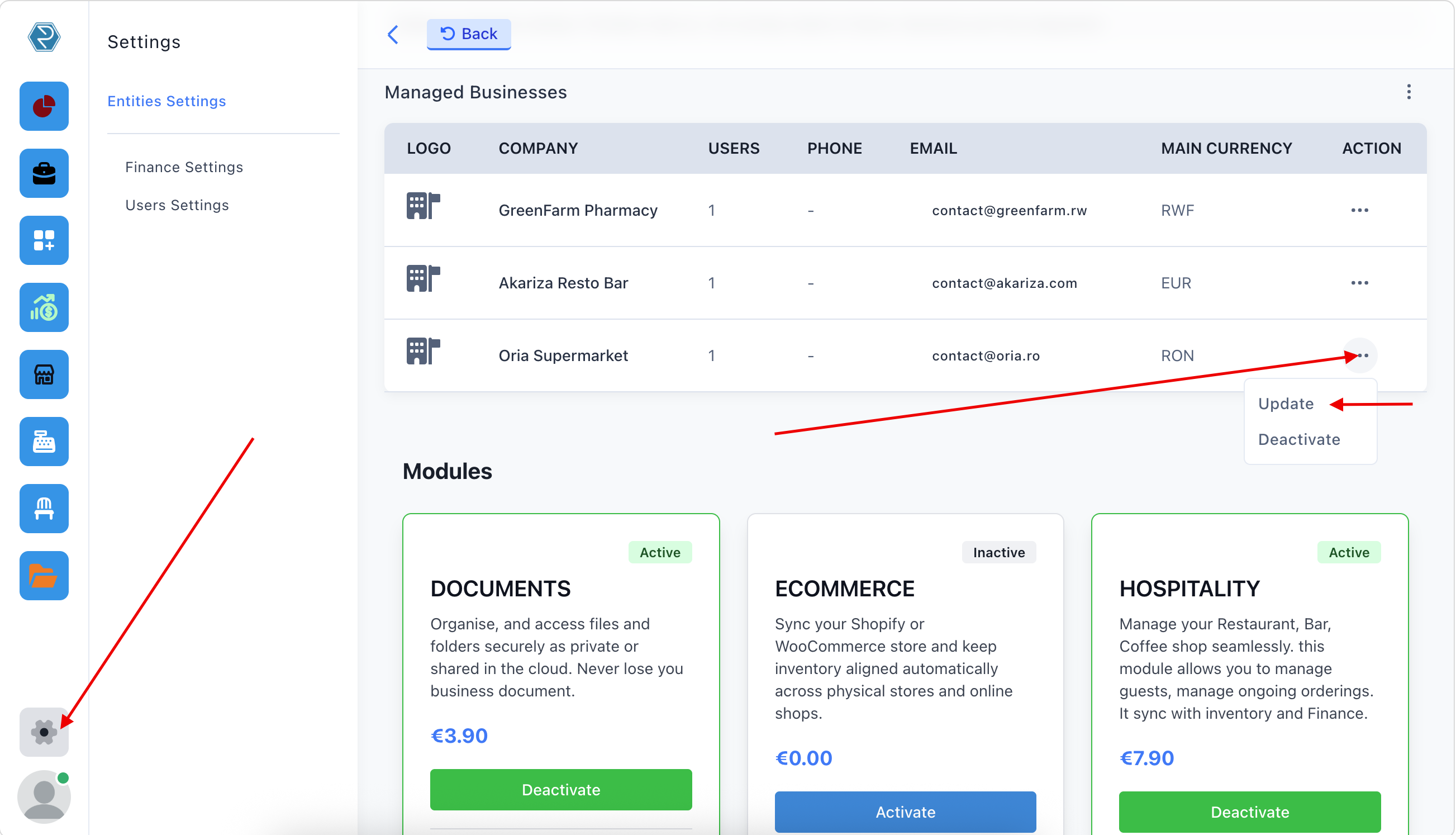
Task: Open actions menu for GreenFarm Pharmacy
Action: point(1360,210)
